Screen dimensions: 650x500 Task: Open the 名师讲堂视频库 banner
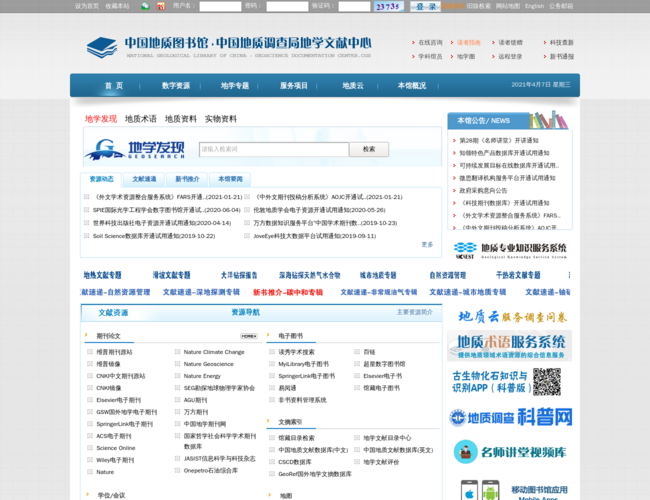coord(510,452)
